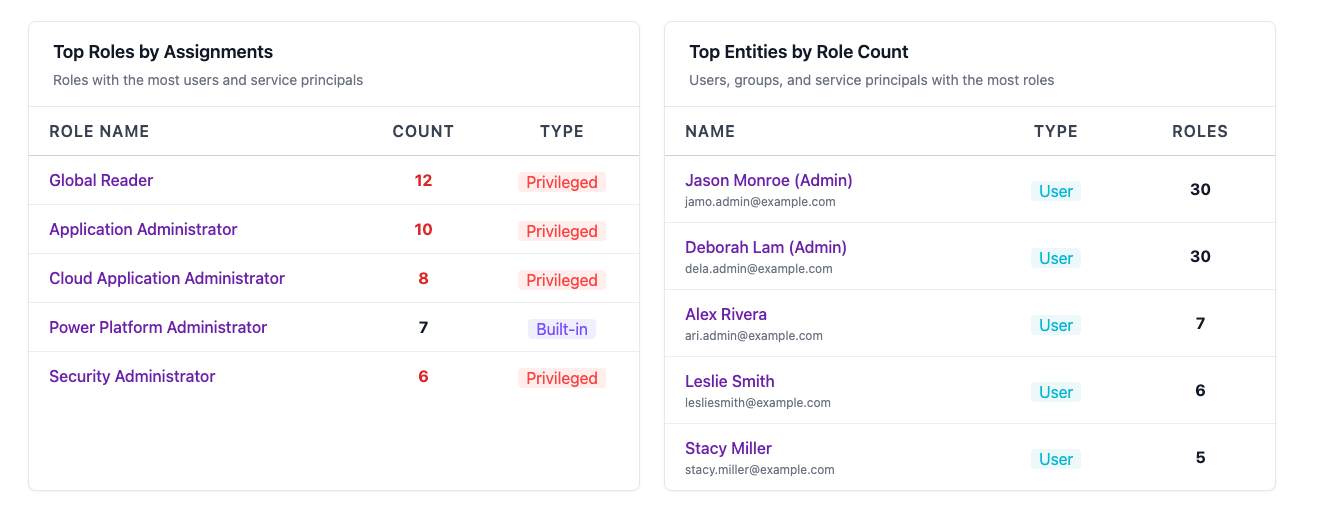
Task: Click the Alex Rivera name link
Action: 726,315
